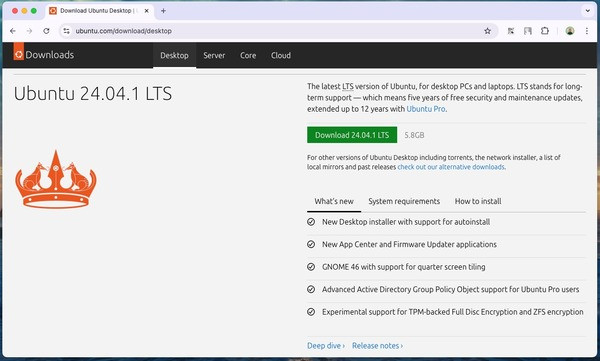Click the Ubuntu logo beside Downloads
The image size is (600, 361).
18,52
